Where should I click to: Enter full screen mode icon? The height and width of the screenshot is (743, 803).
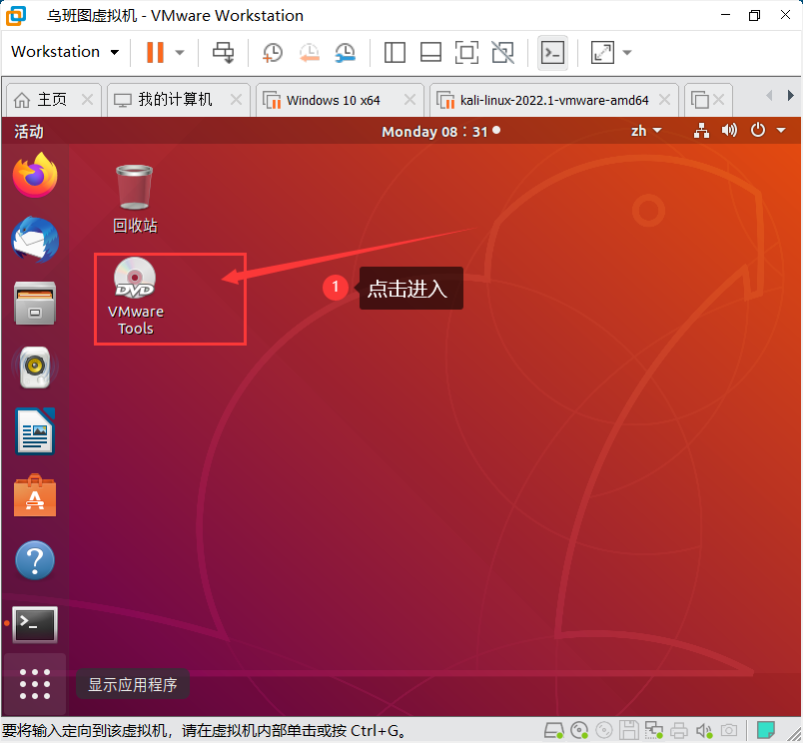[467, 52]
